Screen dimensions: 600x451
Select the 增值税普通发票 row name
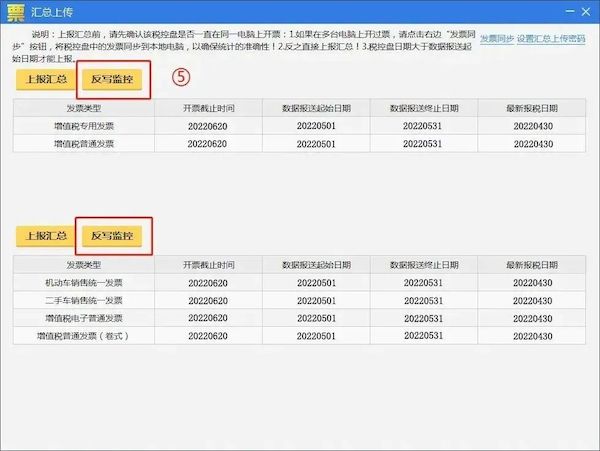[x=84, y=144]
